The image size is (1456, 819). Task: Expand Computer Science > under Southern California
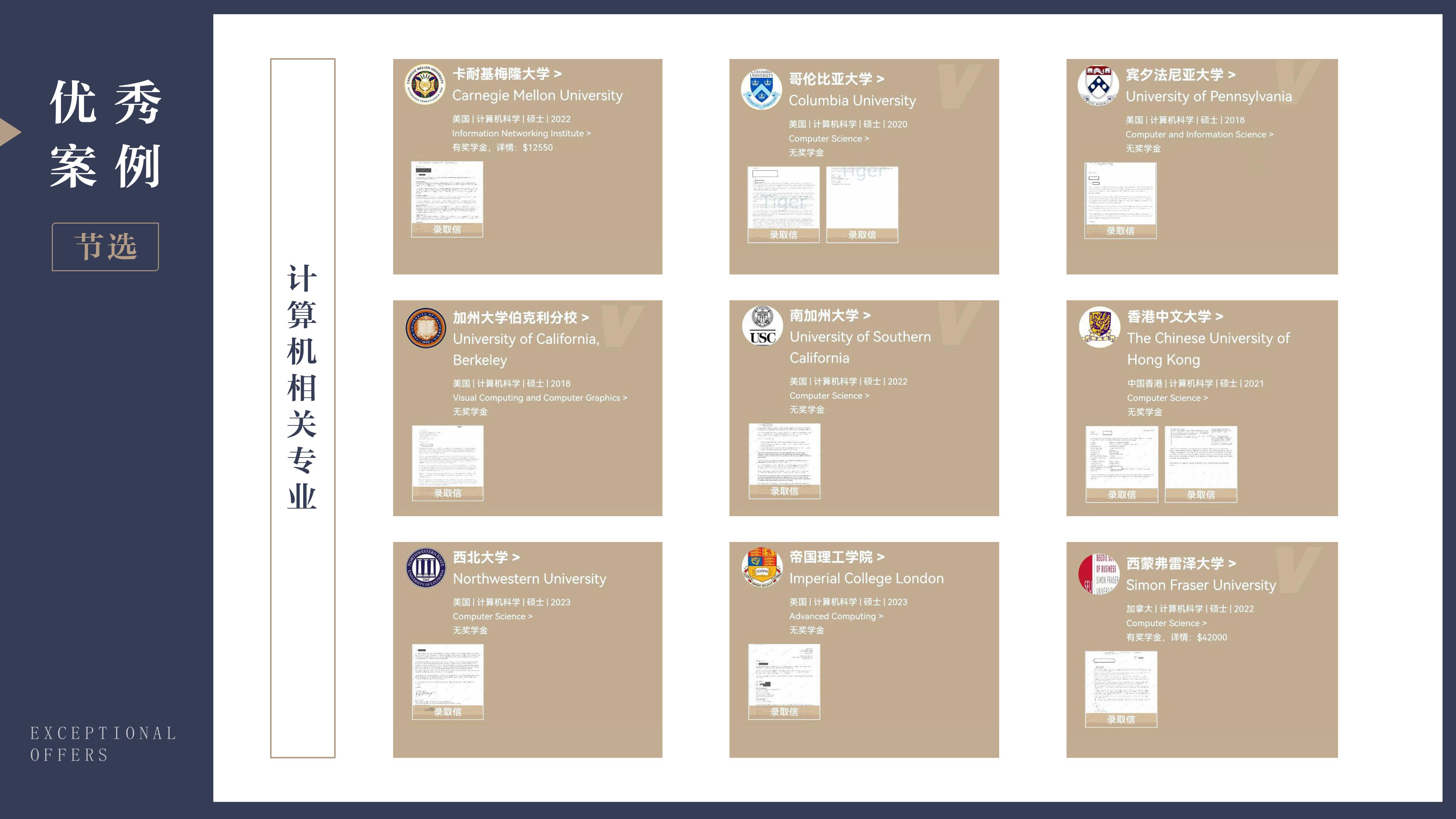coord(829,396)
